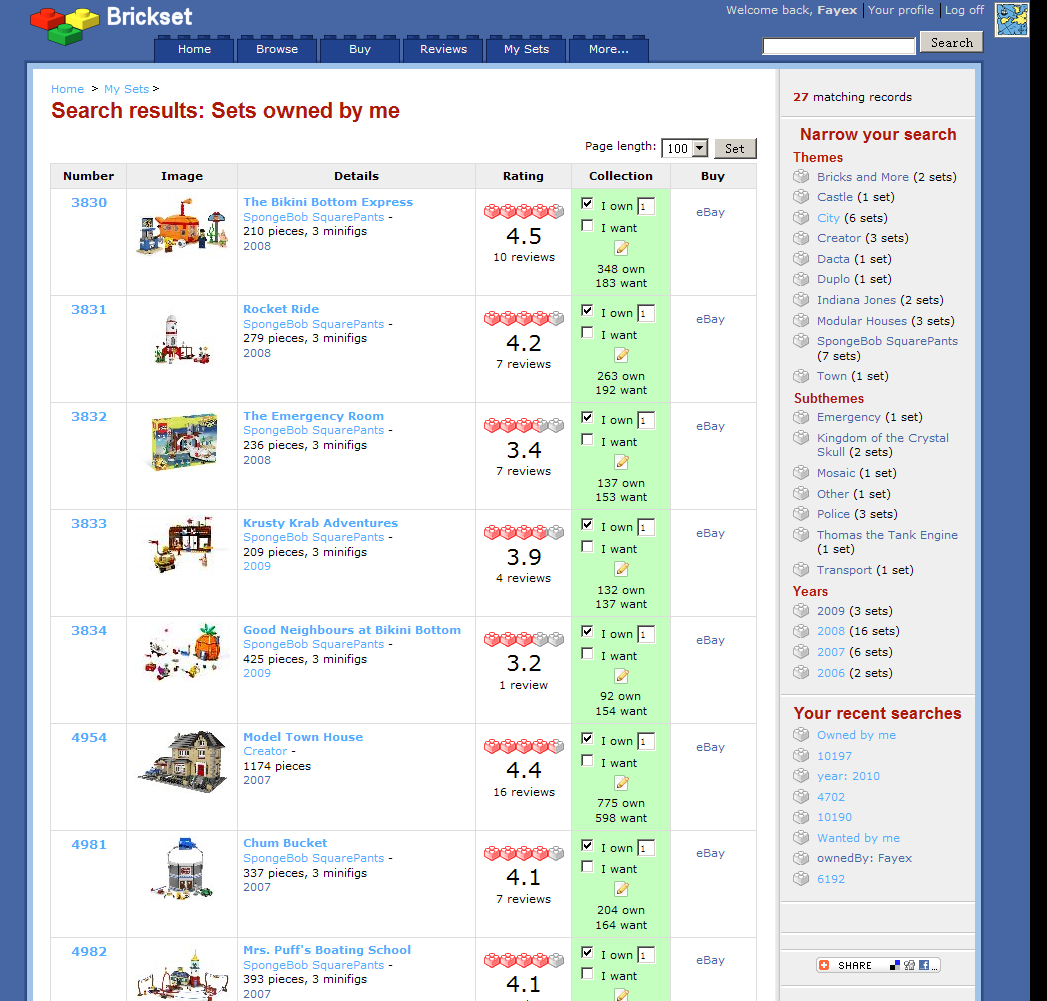Viewport: 1047px width, 1001px height.
Task: Open the Reviews menu tab
Action: (x=443, y=49)
